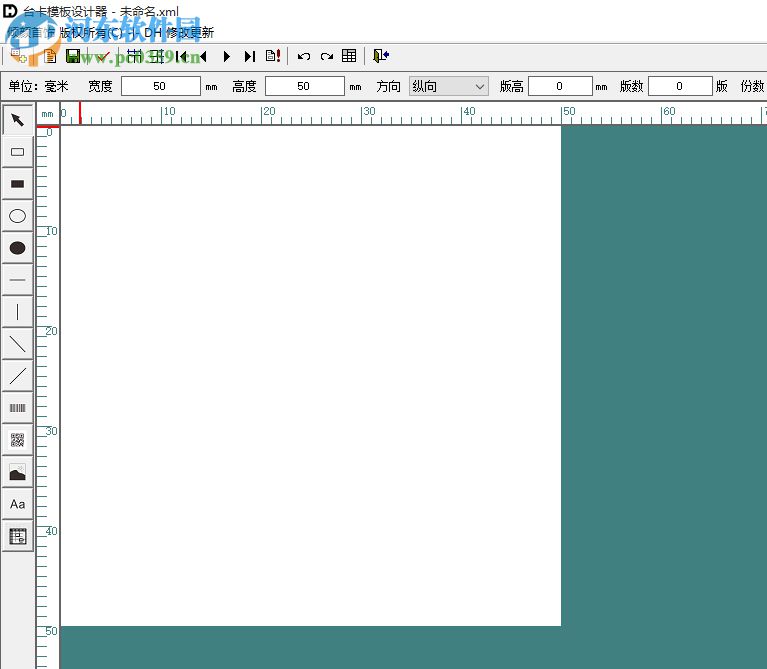Click the 高度 height input field
Viewport: 767px width, 669px height.
(x=305, y=87)
